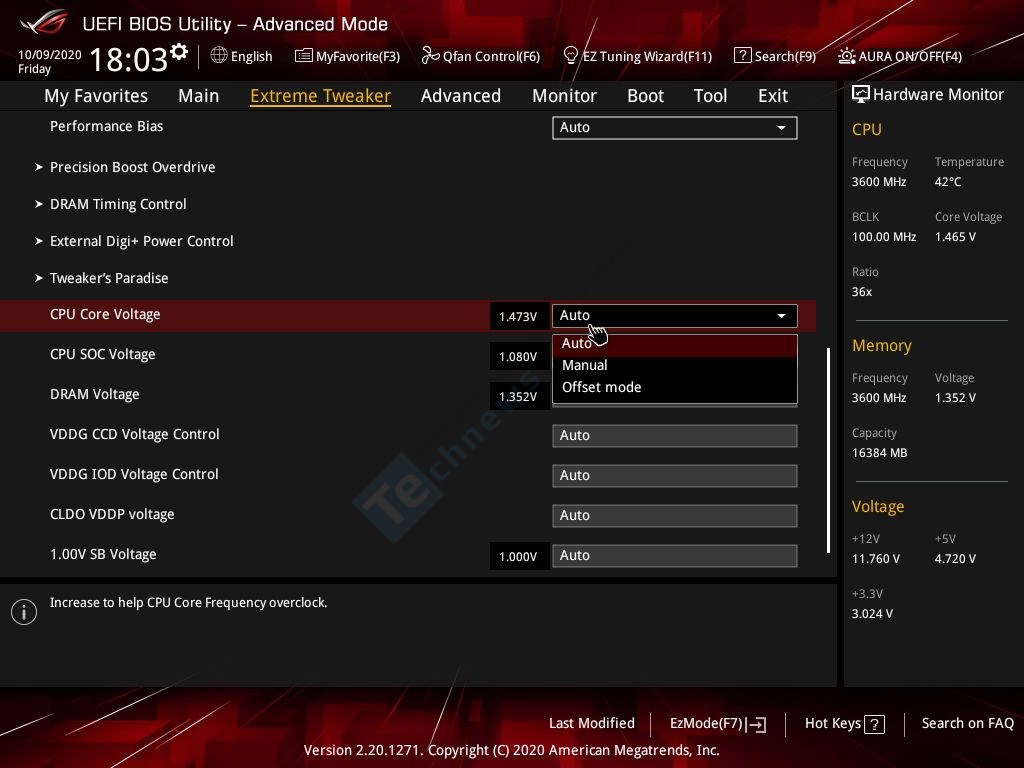Go to the Exit tab

773,96
